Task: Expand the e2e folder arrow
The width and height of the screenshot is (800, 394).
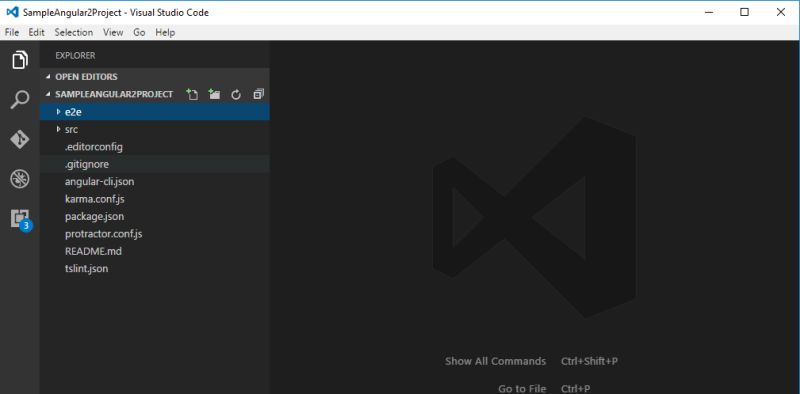Action: click(x=59, y=111)
